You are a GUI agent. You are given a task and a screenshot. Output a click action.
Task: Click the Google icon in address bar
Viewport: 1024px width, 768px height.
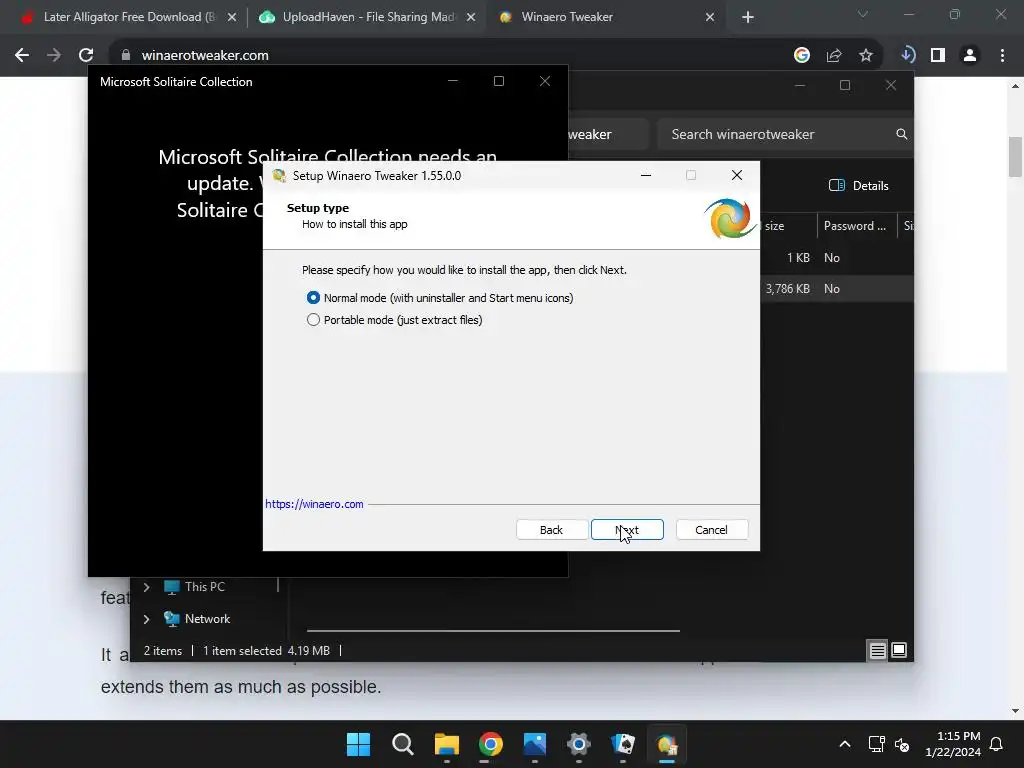802,56
